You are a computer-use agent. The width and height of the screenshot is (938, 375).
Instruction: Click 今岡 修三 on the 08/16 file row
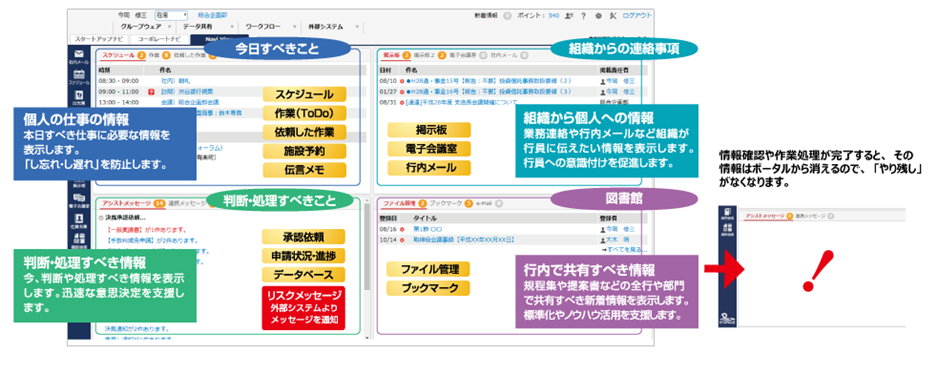(620, 229)
